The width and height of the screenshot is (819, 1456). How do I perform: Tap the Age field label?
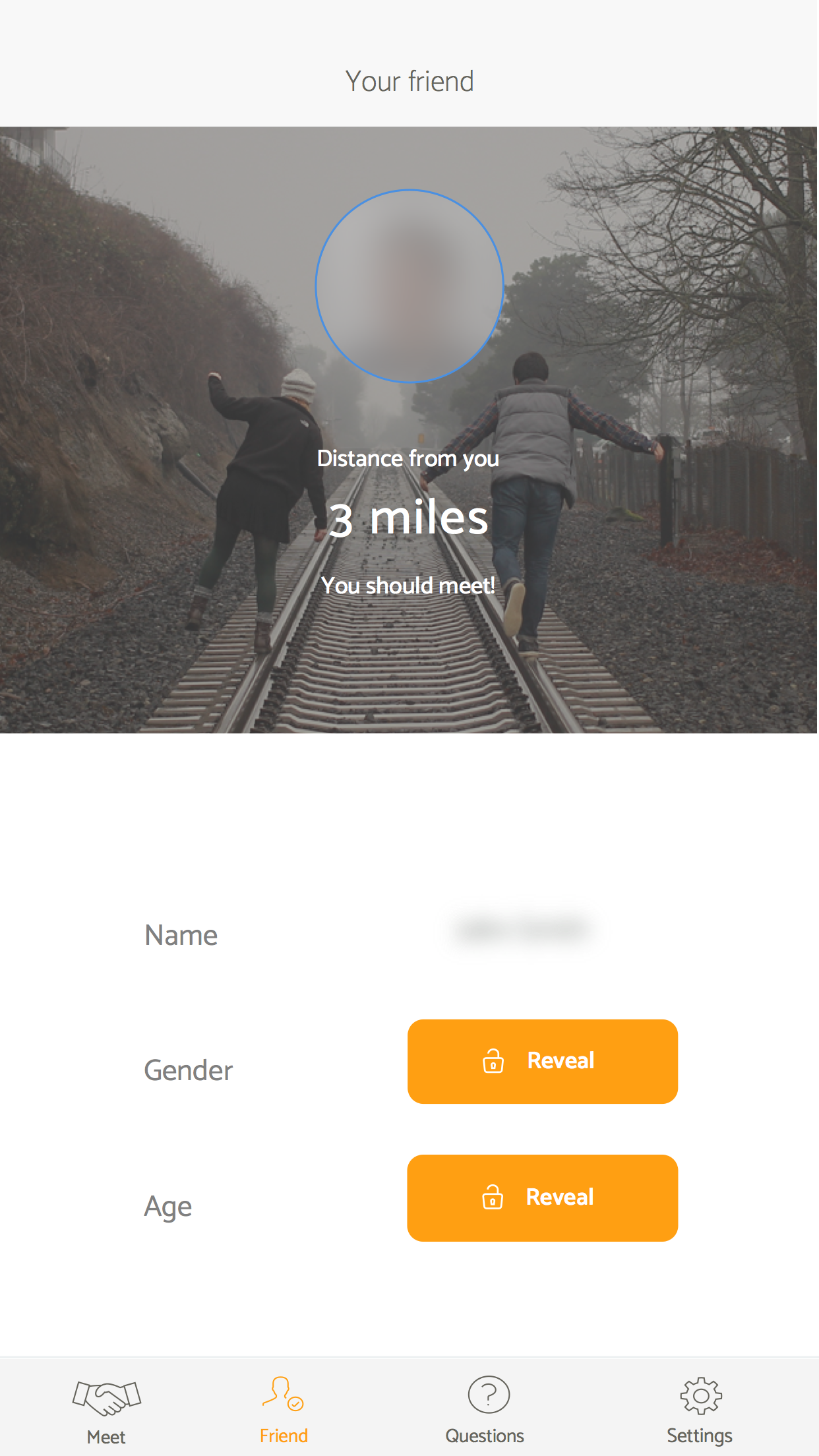[168, 1207]
